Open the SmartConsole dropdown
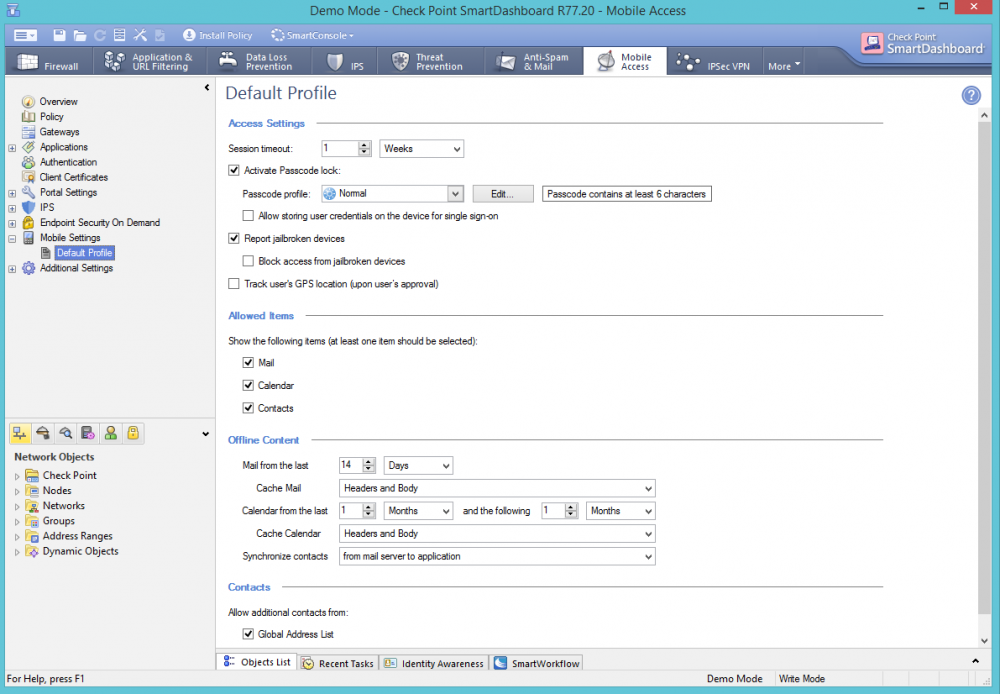This screenshot has height=694, width=1000. click(x=312, y=35)
